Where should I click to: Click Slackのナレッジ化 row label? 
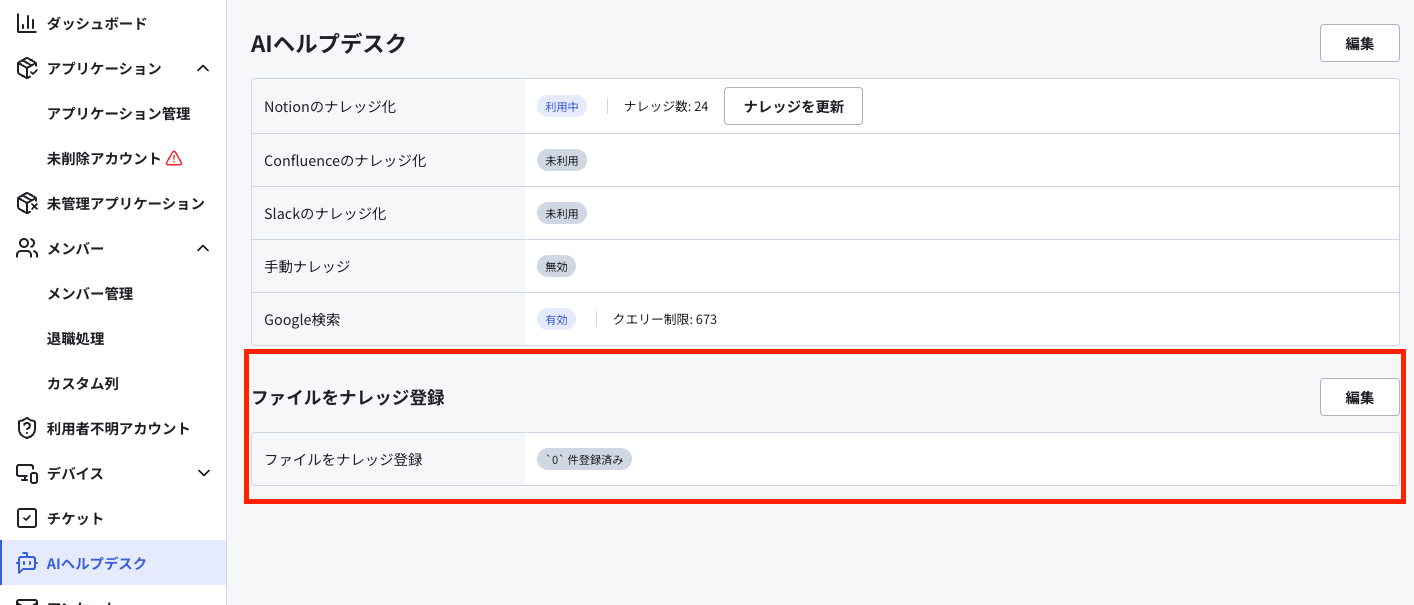(325, 213)
